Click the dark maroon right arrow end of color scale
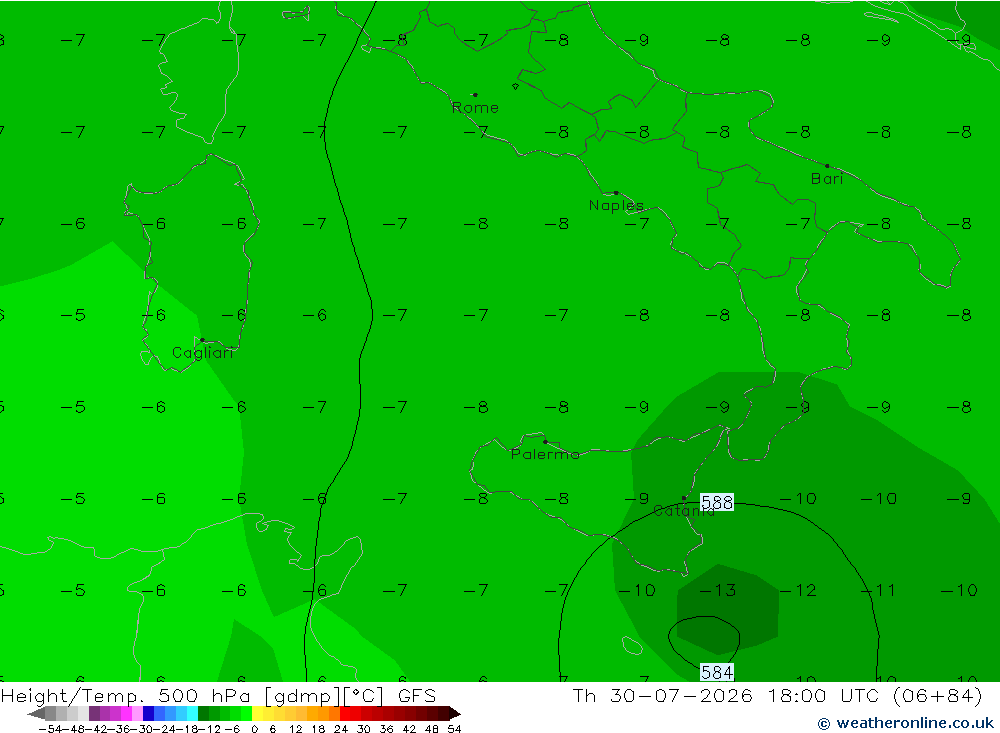 pos(454,713)
